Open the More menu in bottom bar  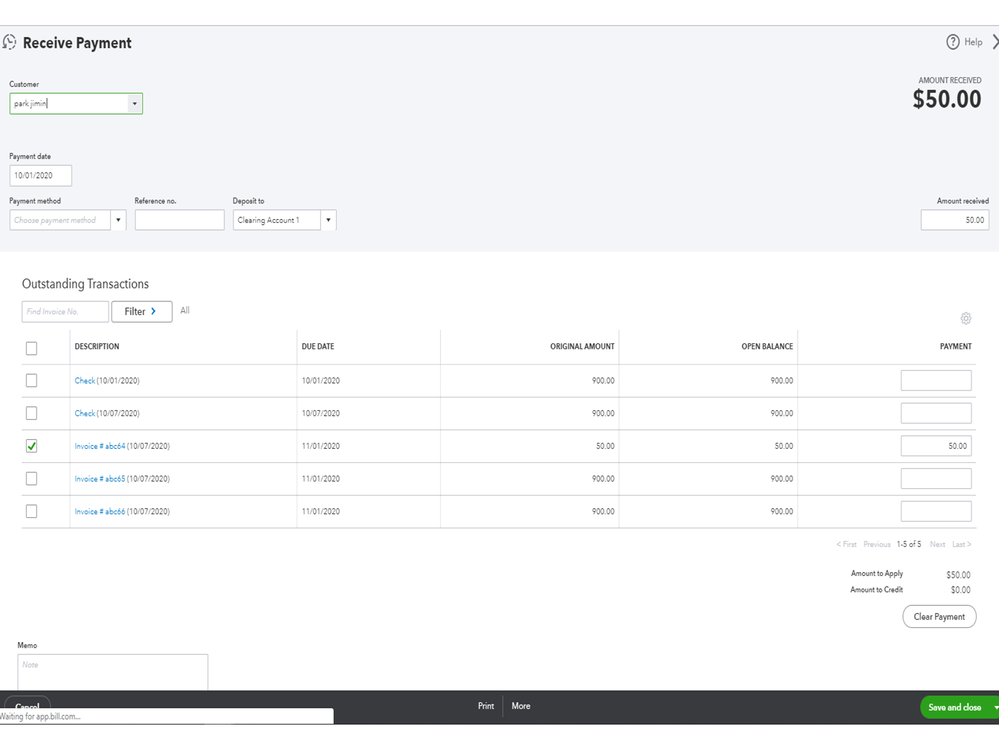coord(521,706)
